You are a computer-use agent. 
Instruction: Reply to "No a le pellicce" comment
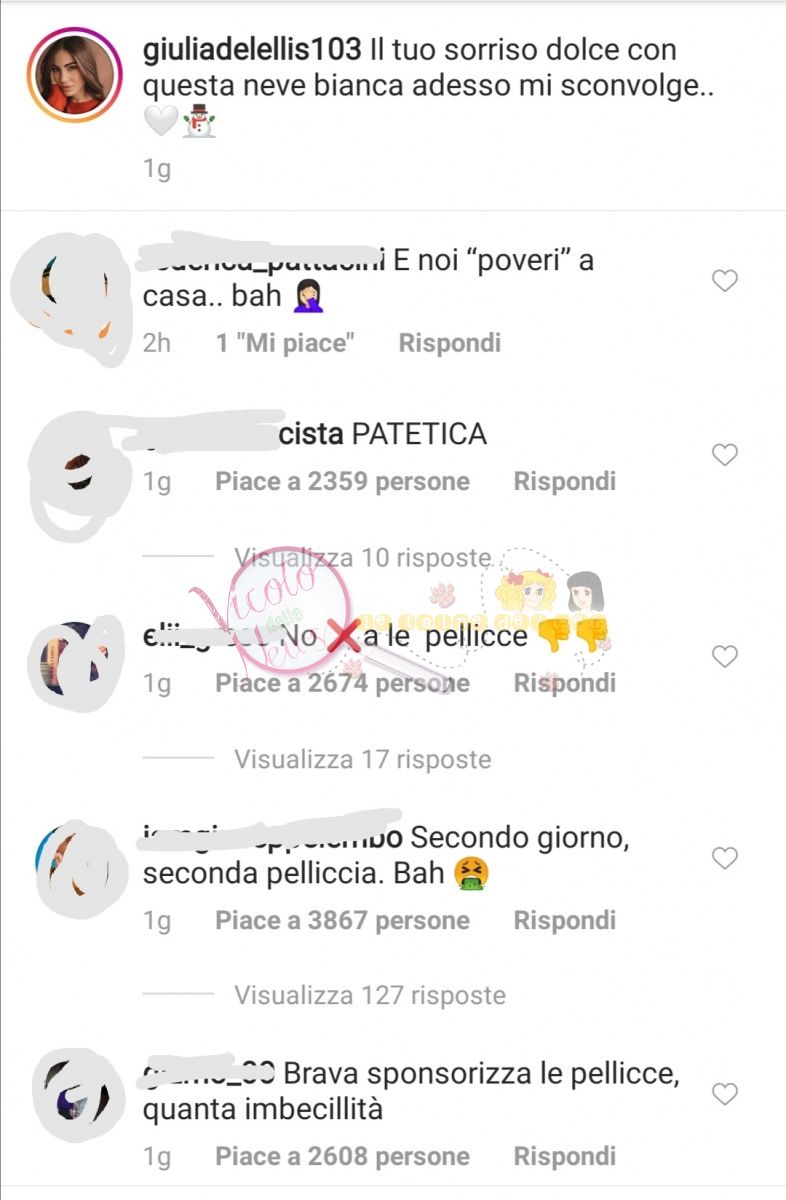565,683
